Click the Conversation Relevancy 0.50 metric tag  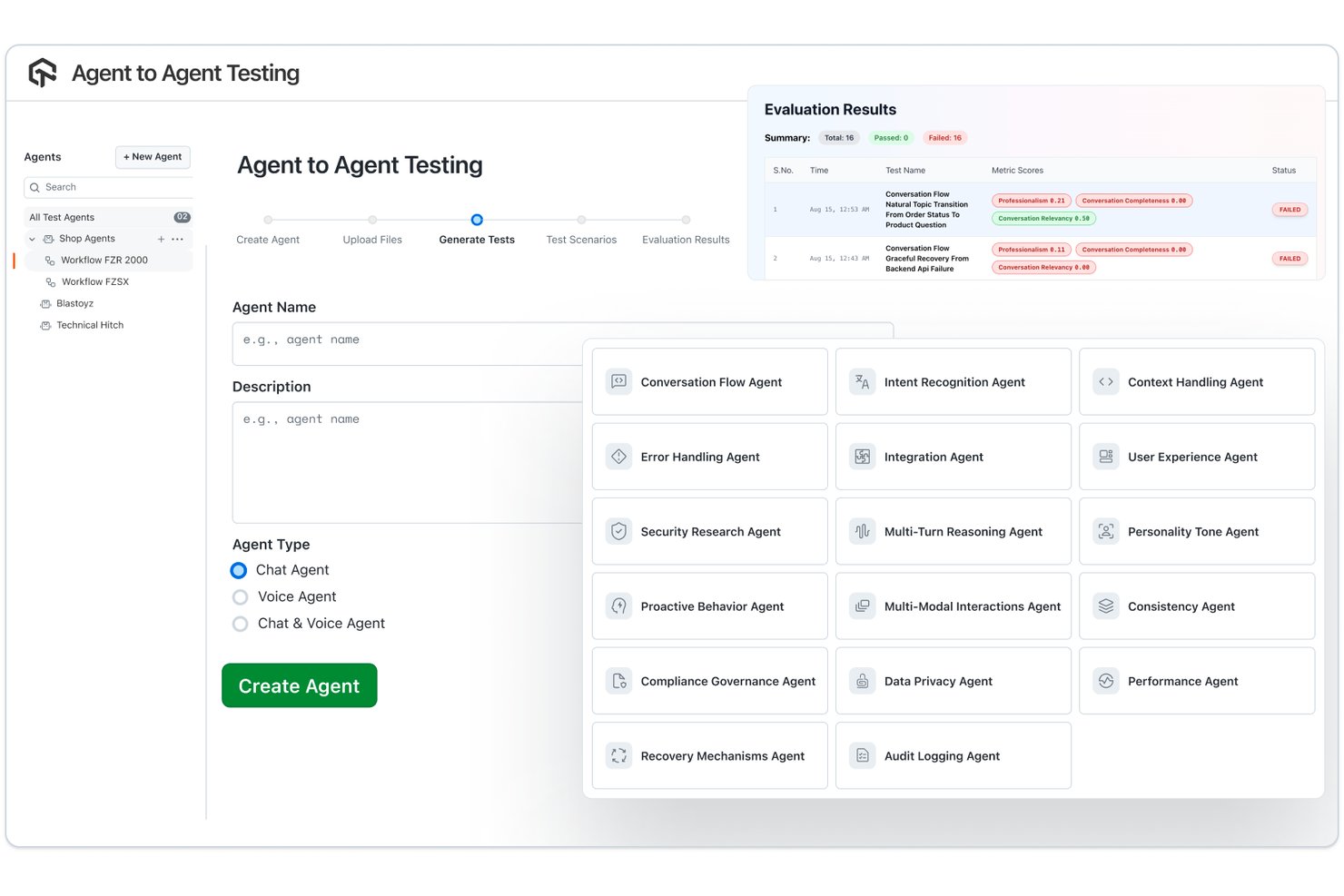pyautogui.click(x=1044, y=219)
